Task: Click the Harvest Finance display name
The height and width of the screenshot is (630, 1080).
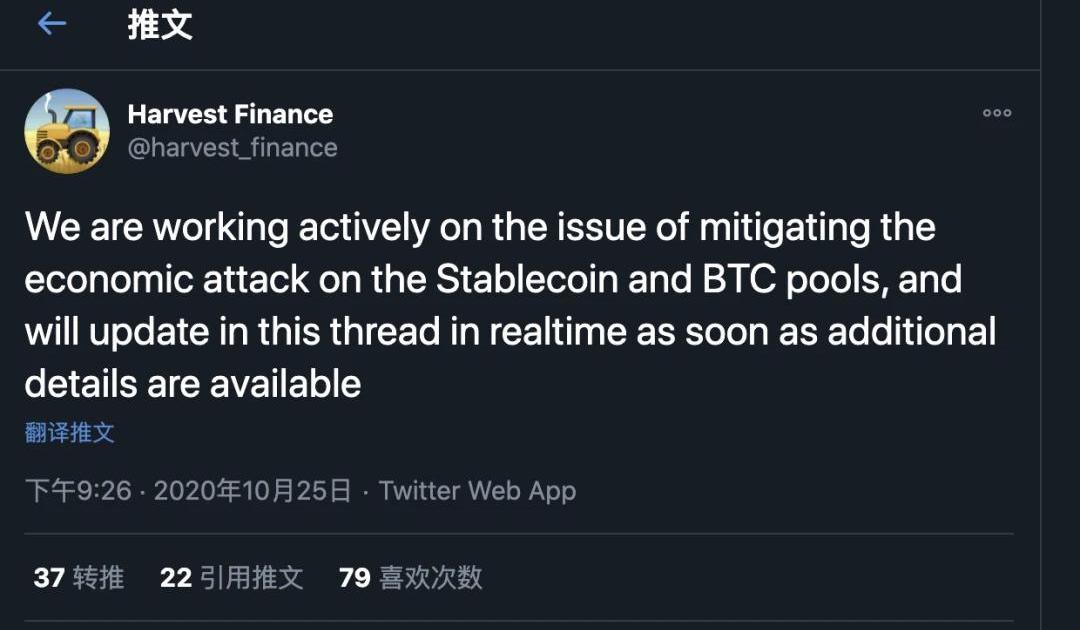Action: (230, 114)
